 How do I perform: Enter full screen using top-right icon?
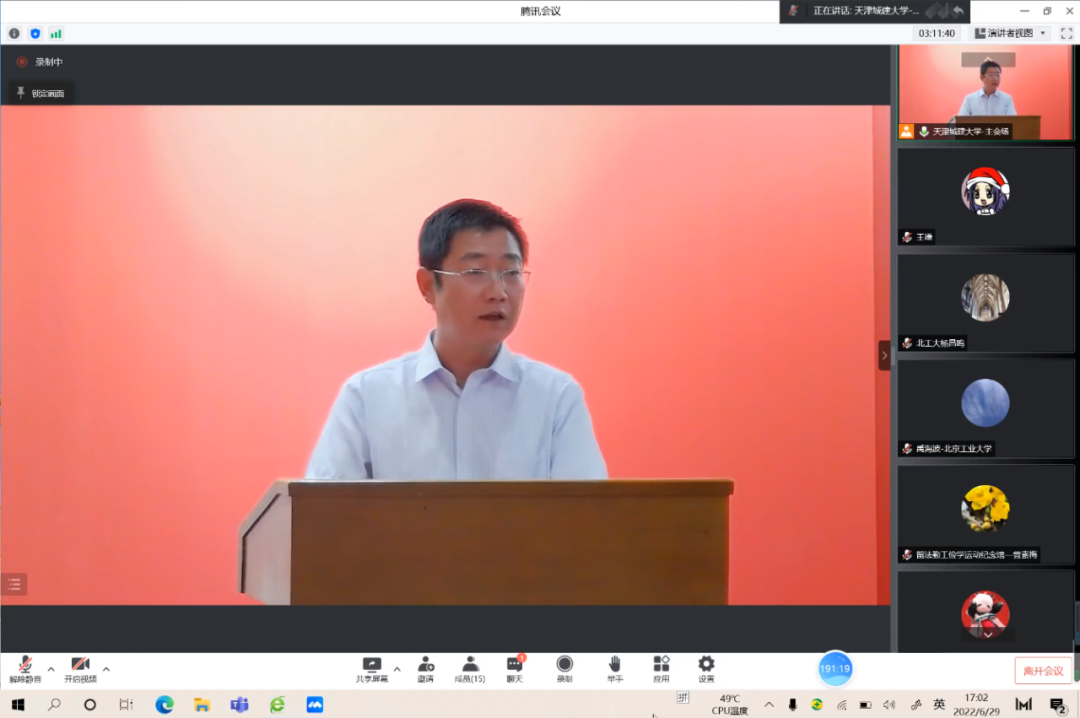(1066, 33)
